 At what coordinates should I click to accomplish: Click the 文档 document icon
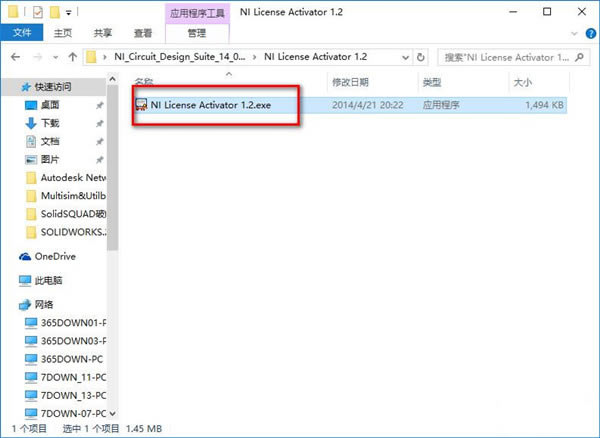(31, 142)
